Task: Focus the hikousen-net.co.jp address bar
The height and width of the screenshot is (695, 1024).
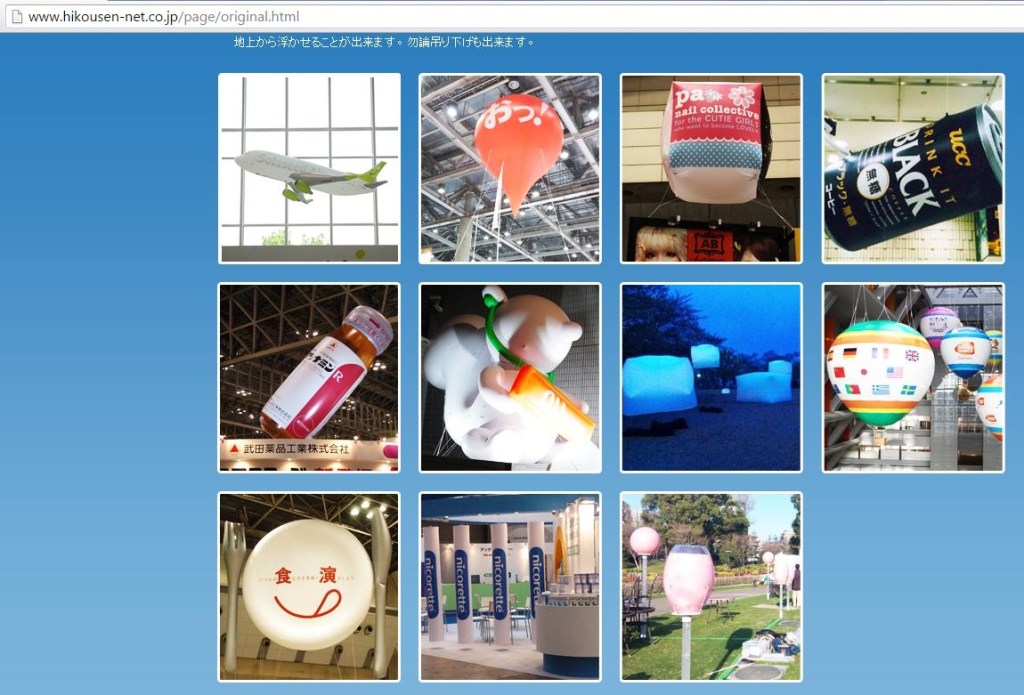Action: [400, 17]
